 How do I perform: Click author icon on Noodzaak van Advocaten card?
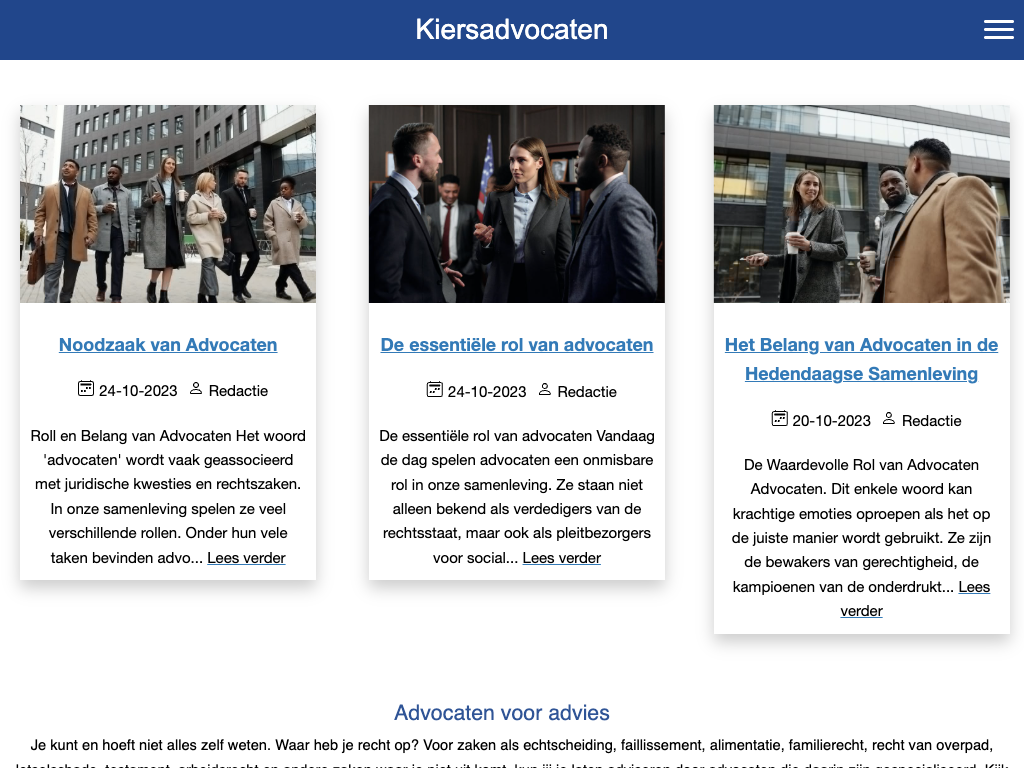pos(196,389)
